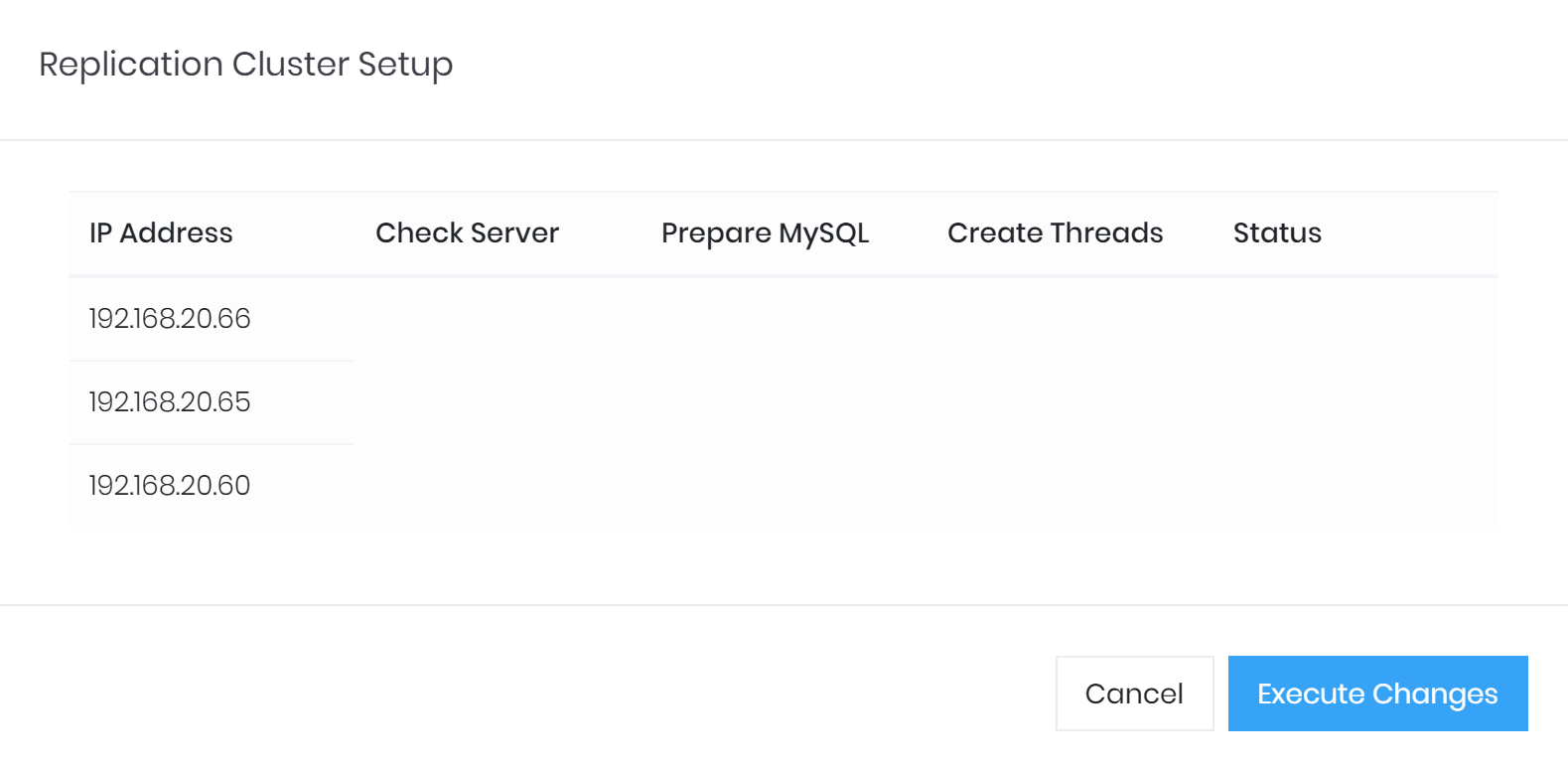Click the Create Threads column header
Screen dimensions: 1568x771
(x=1055, y=233)
